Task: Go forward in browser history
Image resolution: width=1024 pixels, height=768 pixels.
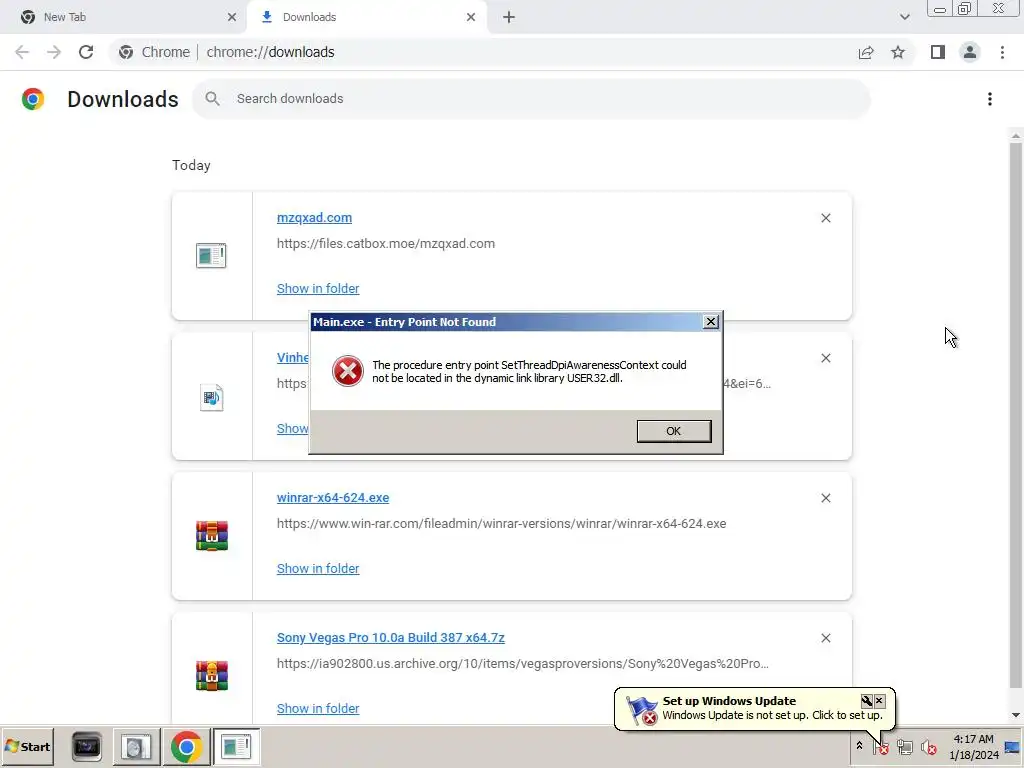Action: point(54,52)
